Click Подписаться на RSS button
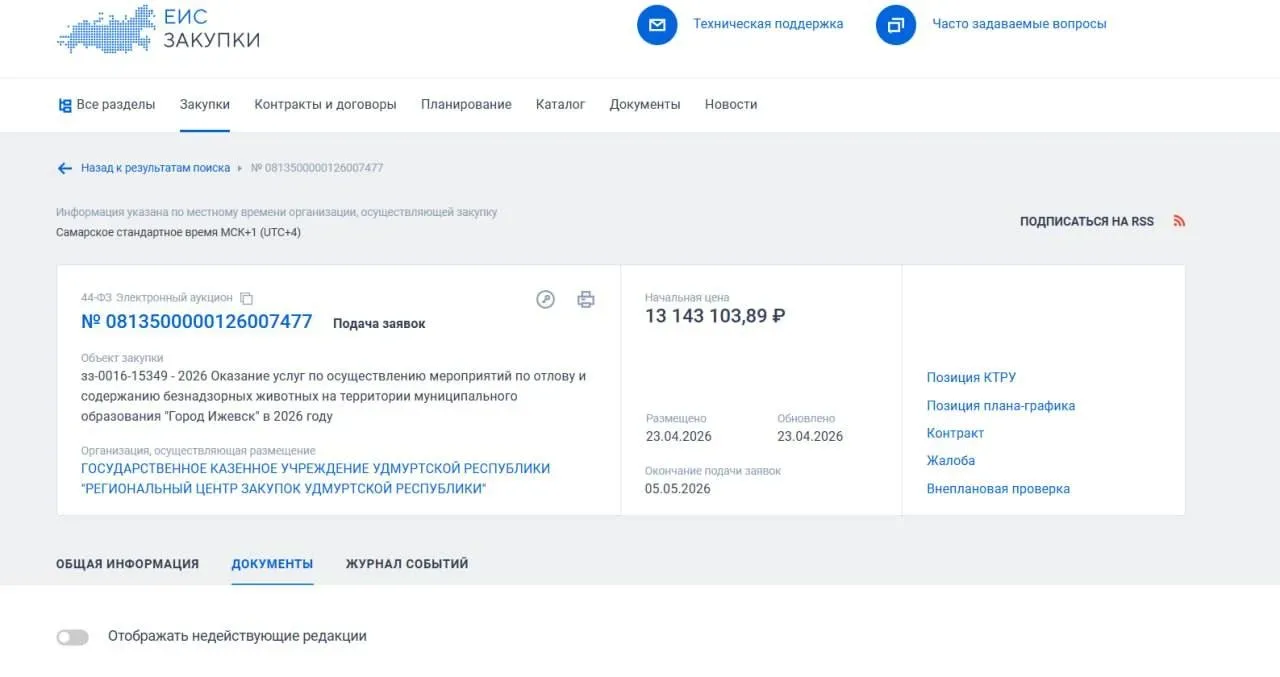Image resolution: width=1280 pixels, height=677 pixels. click(x=1086, y=221)
